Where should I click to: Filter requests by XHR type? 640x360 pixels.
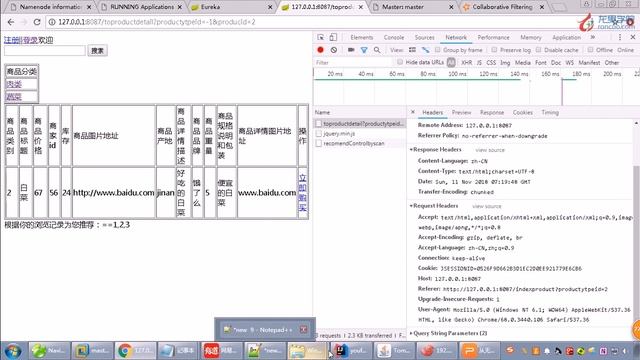tap(467, 62)
